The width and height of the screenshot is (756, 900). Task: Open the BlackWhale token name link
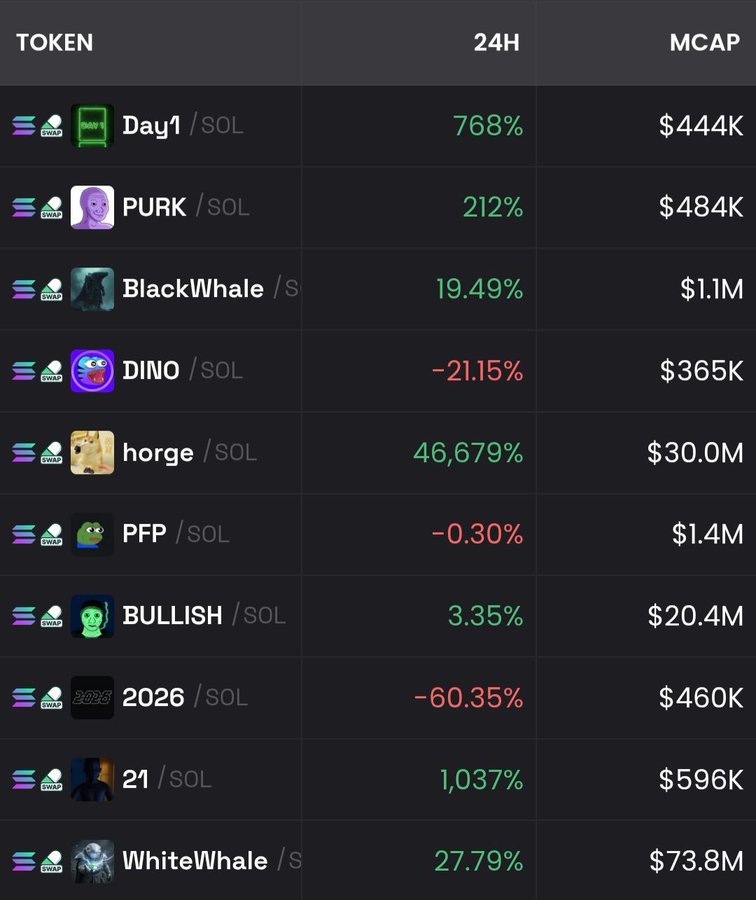coord(193,289)
